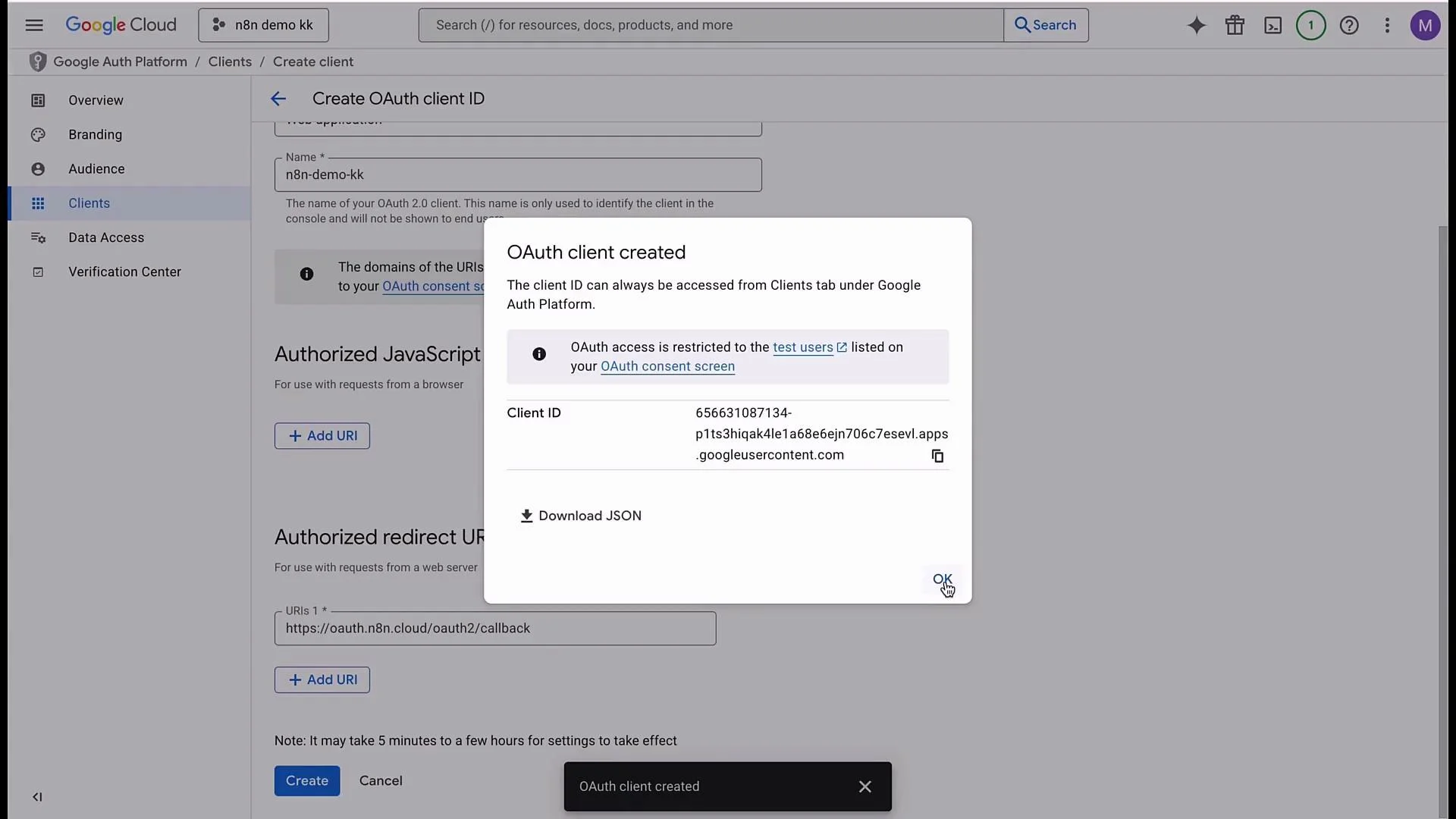Open the Gemini AI assistant sparkle icon

pyautogui.click(x=1197, y=25)
